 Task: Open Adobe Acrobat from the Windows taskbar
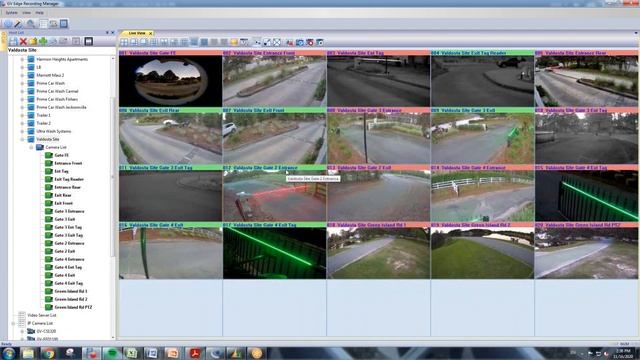194,353
